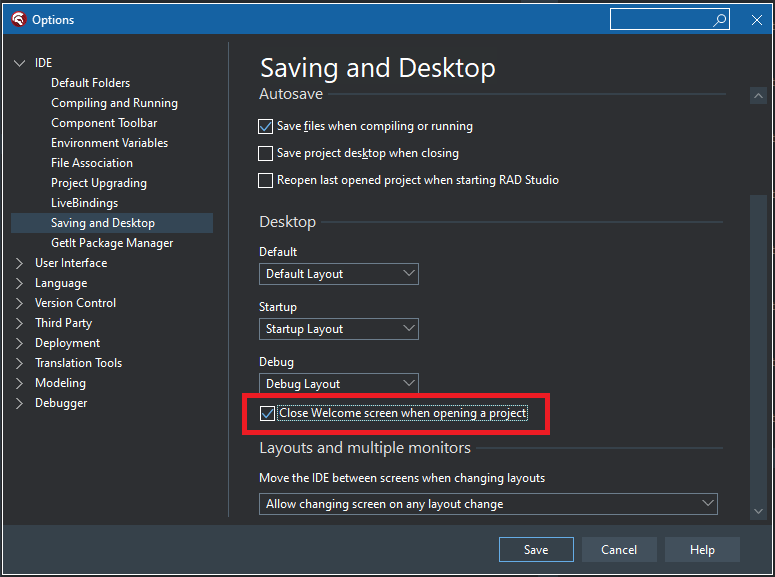Viewport: 775px width, 577px height.
Task: Select the Translation Tools category
Action: coord(78,363)
